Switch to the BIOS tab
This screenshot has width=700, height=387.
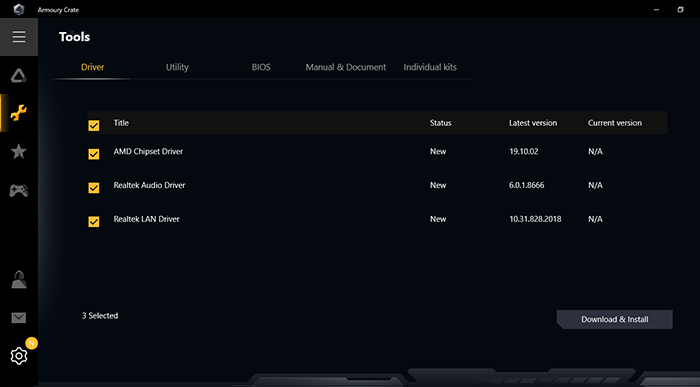click(x=261, y=67)
